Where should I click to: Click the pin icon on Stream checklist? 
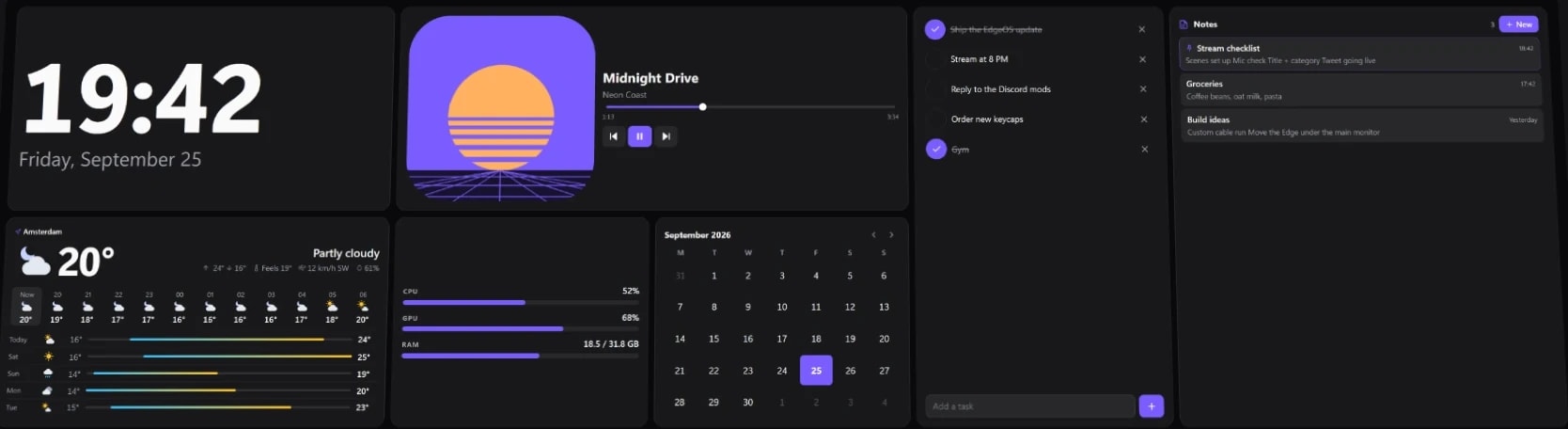tap(1190, 48)
